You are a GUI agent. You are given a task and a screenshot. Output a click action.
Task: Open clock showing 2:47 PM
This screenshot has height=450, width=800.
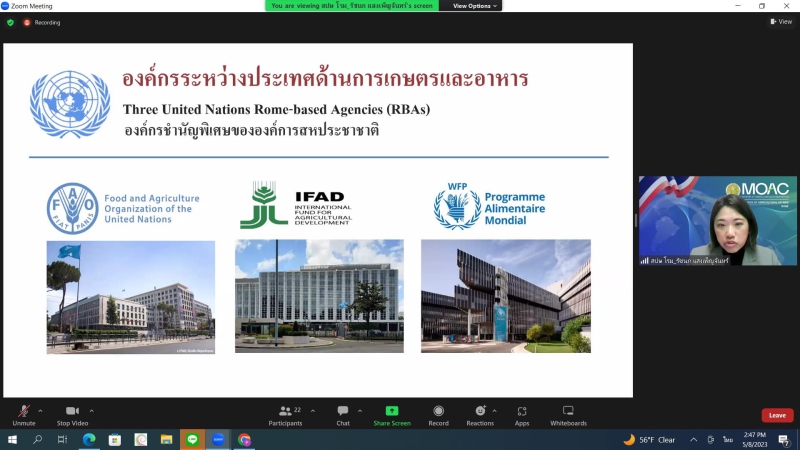point(755,440)
